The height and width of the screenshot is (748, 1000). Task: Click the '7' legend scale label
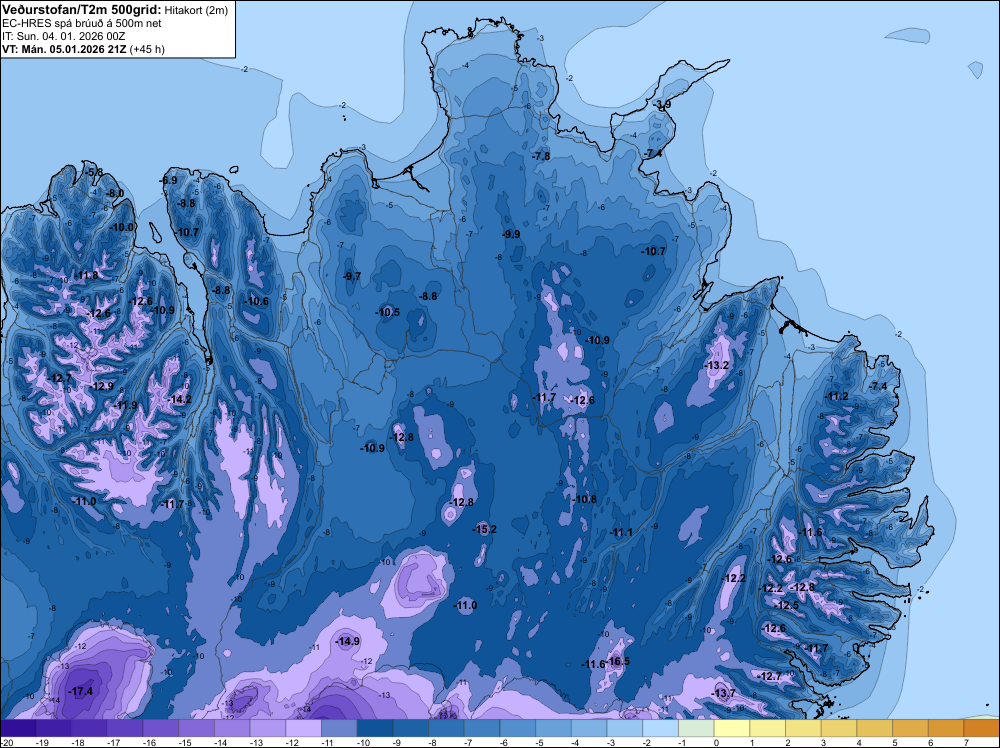coord(966,742)
